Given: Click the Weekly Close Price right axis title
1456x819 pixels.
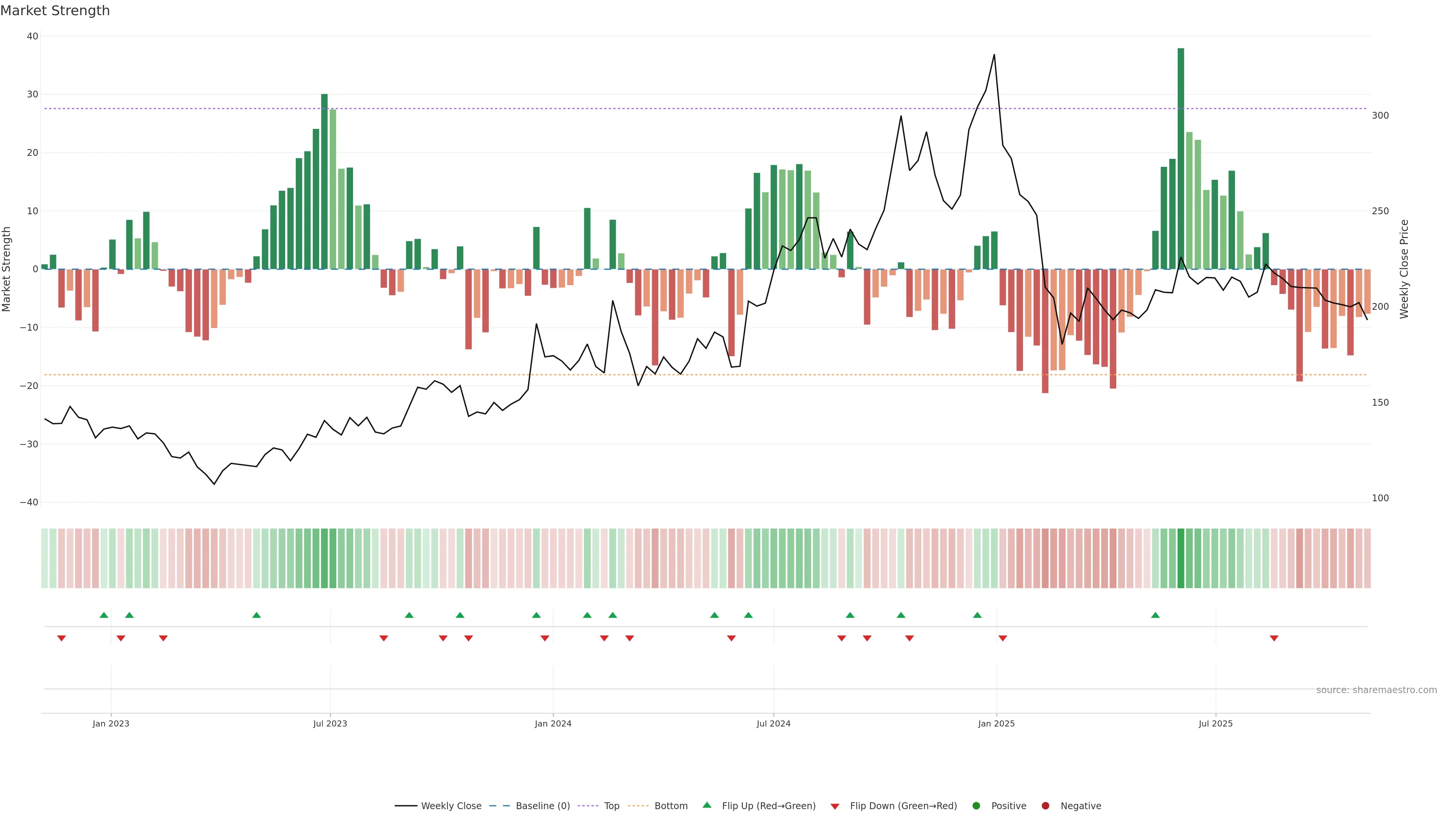Looking at the screenshot, I should [x=1404, y=269].
